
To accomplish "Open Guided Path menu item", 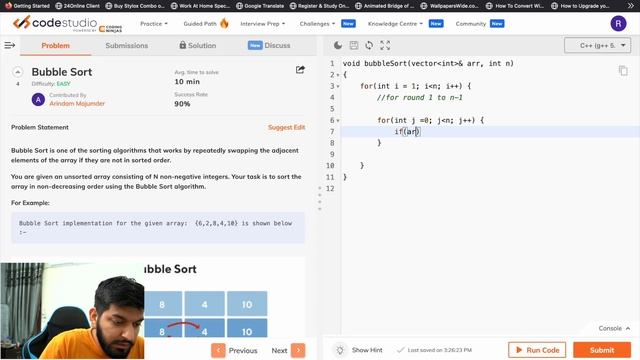I will coord(200,24).
